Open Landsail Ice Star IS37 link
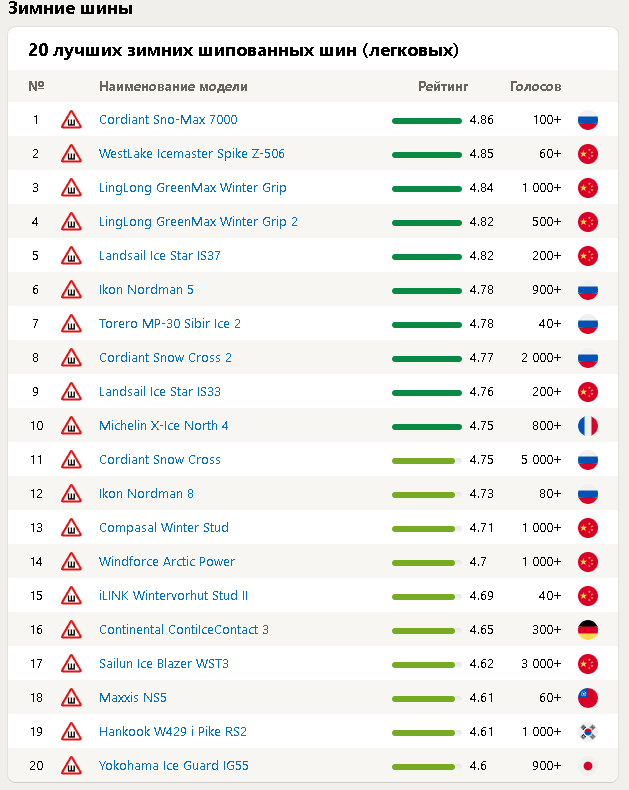The image size is (629, 790). tap(160, 255)
